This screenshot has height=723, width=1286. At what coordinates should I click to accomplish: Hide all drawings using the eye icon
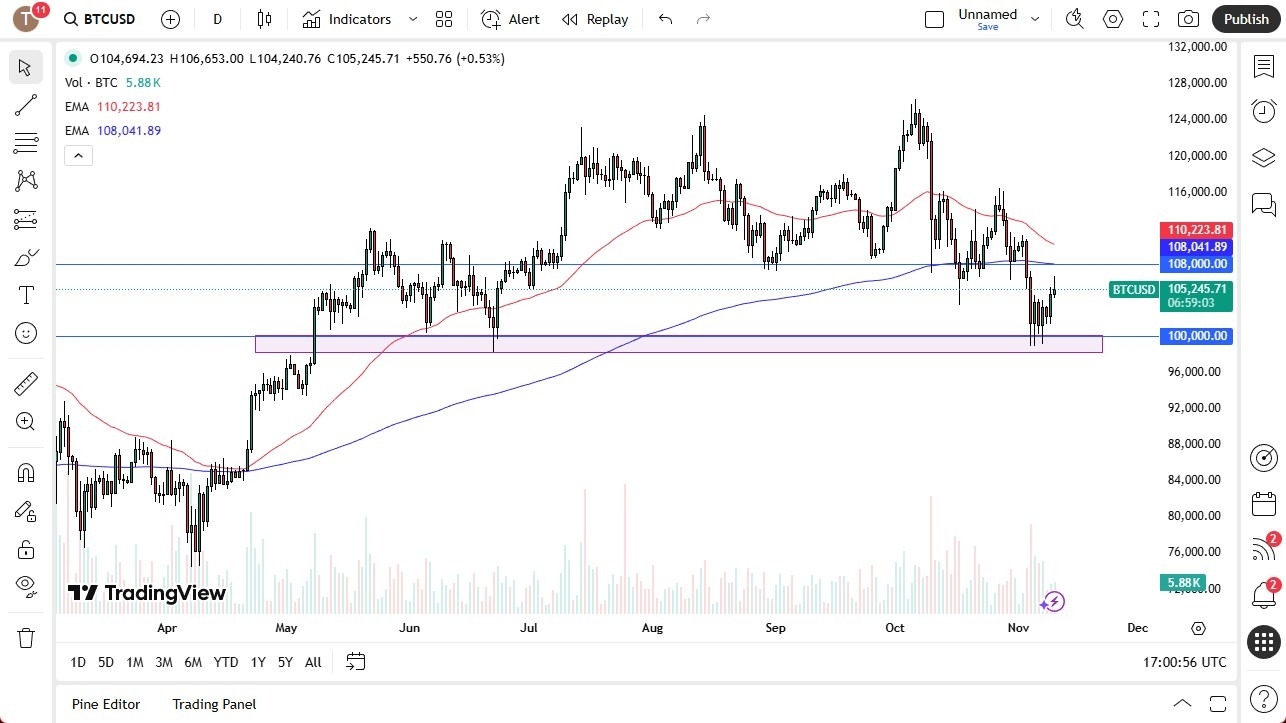(x=26, y=587)
